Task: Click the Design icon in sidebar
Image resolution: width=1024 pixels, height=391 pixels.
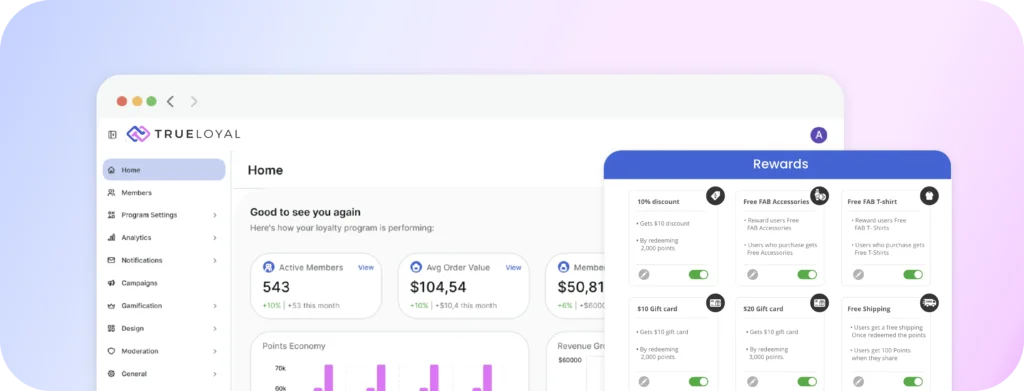Action: (x=111, y=328)
